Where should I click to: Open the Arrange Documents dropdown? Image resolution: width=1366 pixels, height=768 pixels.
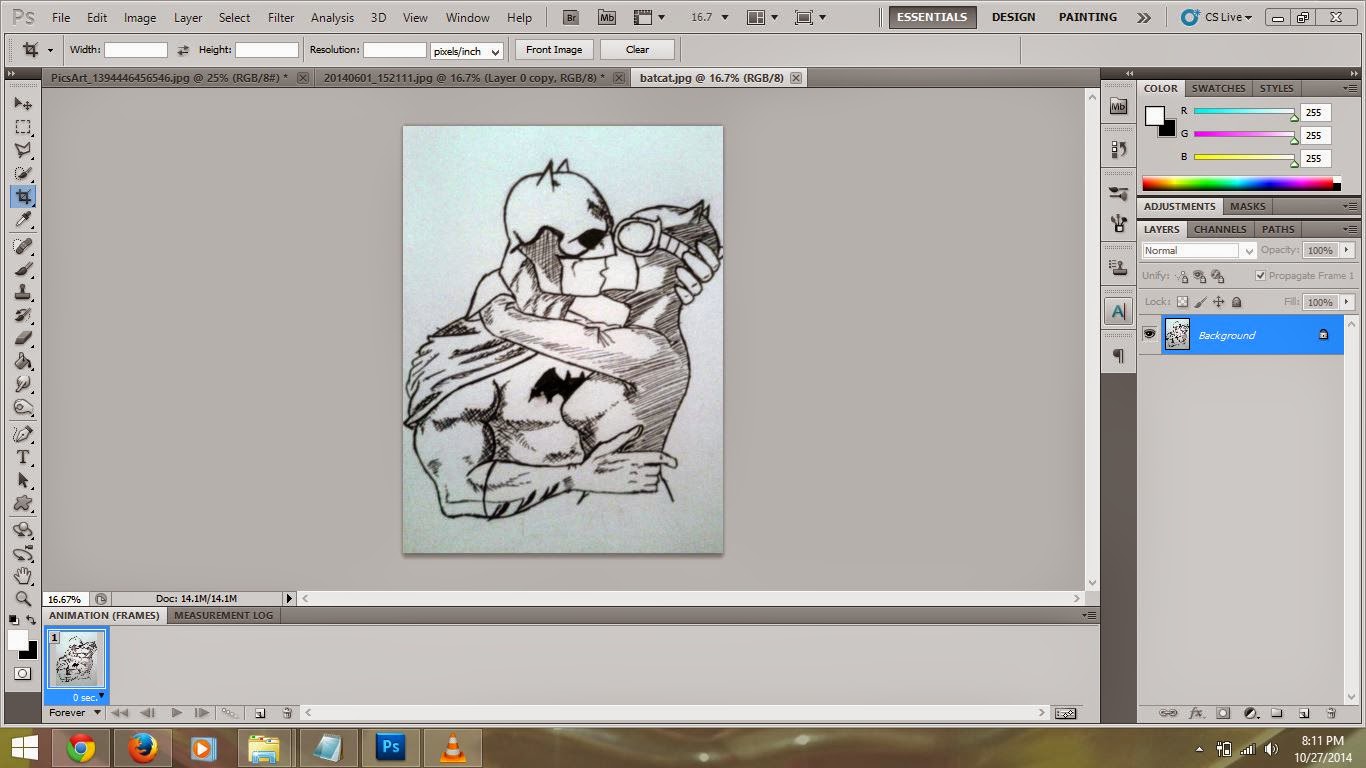763,17
